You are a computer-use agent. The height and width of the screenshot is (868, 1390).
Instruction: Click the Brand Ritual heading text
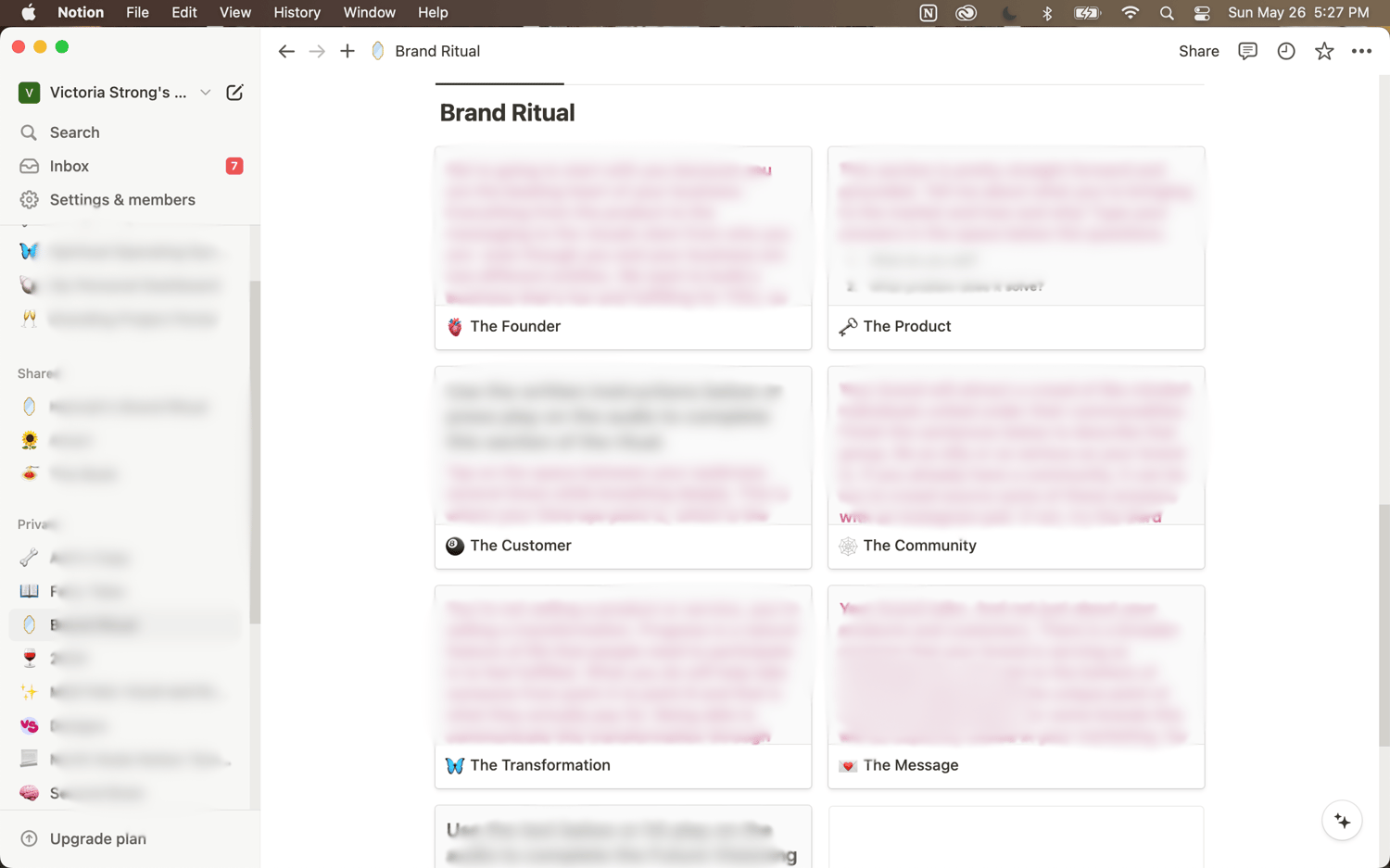pyautogui.click(x=507, y=113)
